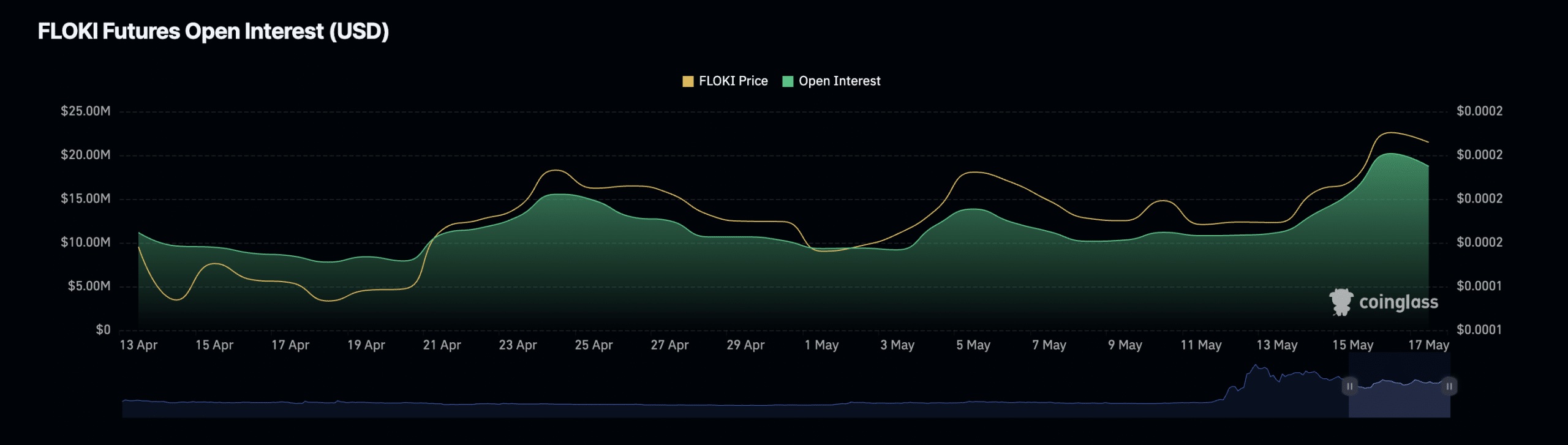Toggle the FLOKI Price legend entry

tap(725, 81)
